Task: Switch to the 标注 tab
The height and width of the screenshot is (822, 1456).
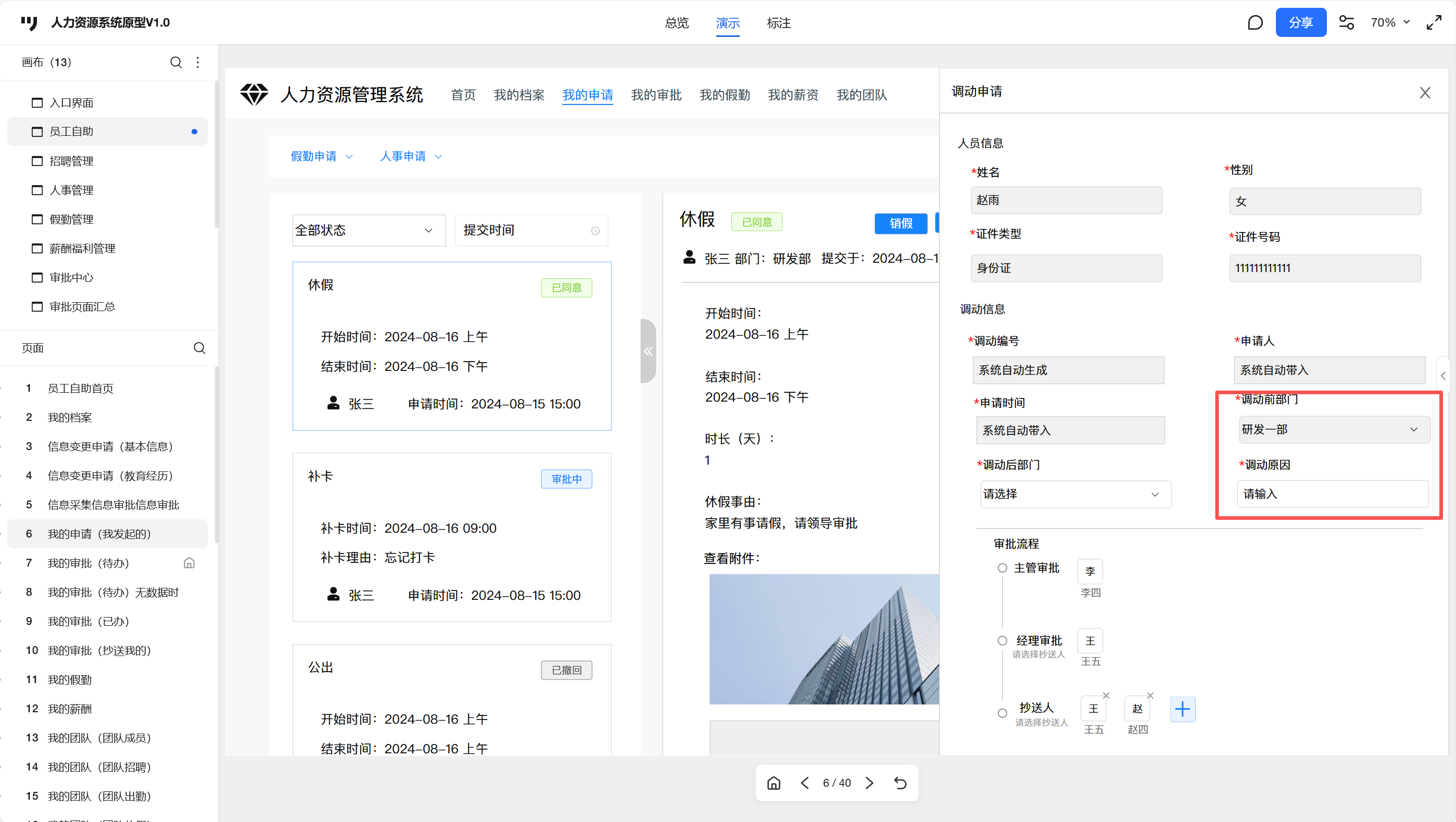Action: pos(778,23)
